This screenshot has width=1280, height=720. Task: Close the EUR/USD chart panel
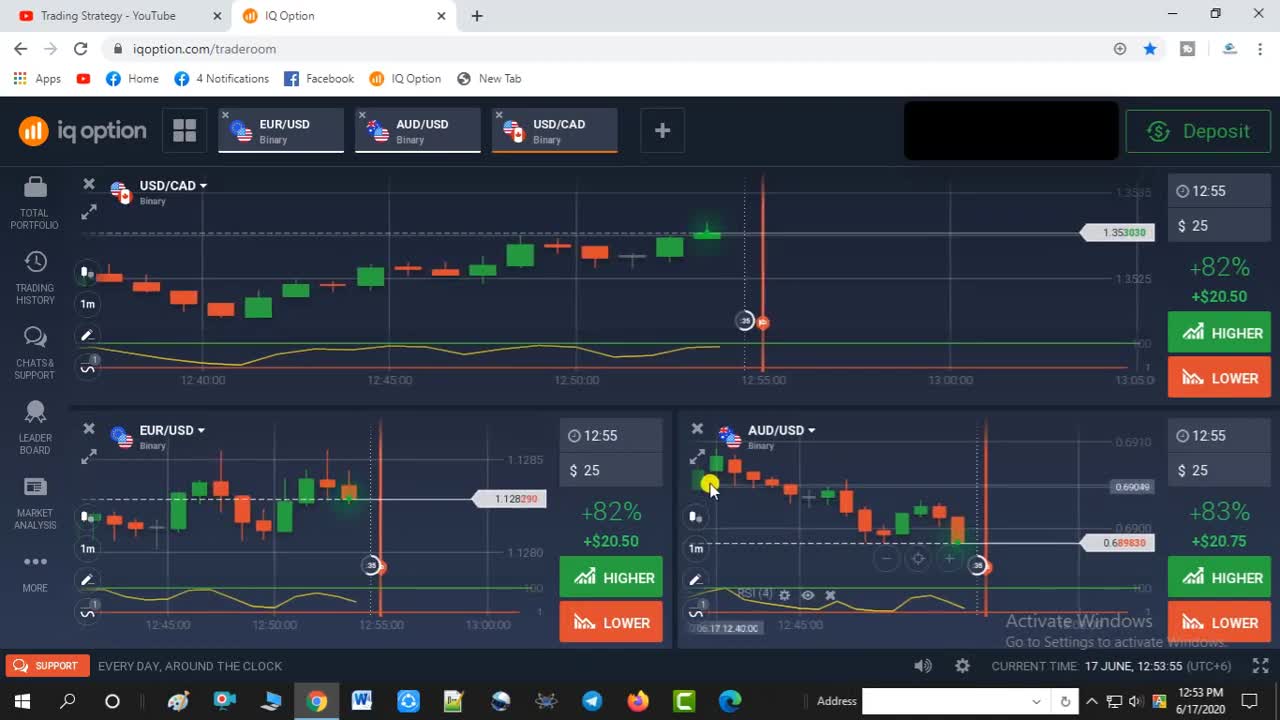tap(89, 429)
